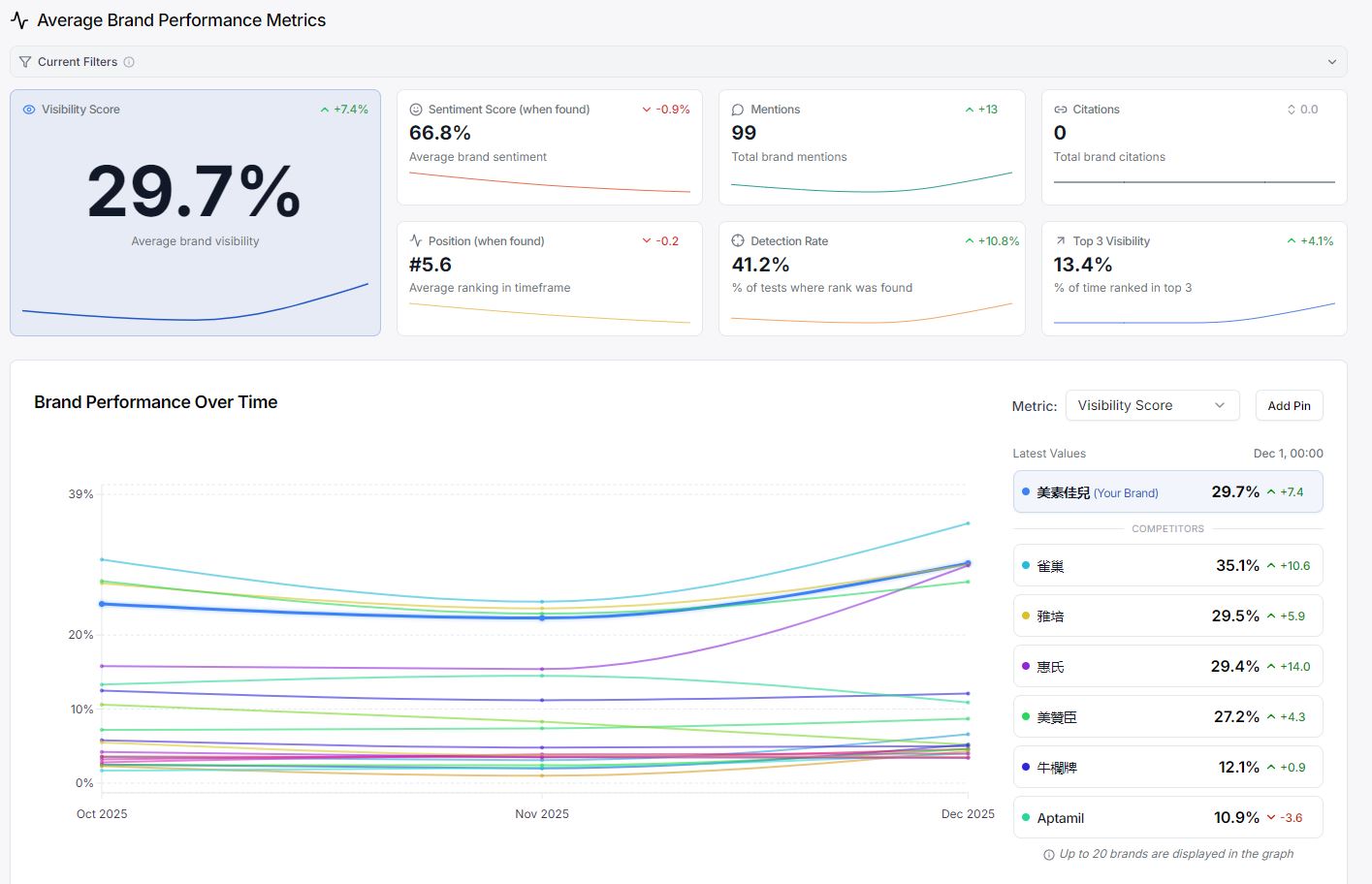Select the 牛欄牌 competitor row

click(1167, 768)
